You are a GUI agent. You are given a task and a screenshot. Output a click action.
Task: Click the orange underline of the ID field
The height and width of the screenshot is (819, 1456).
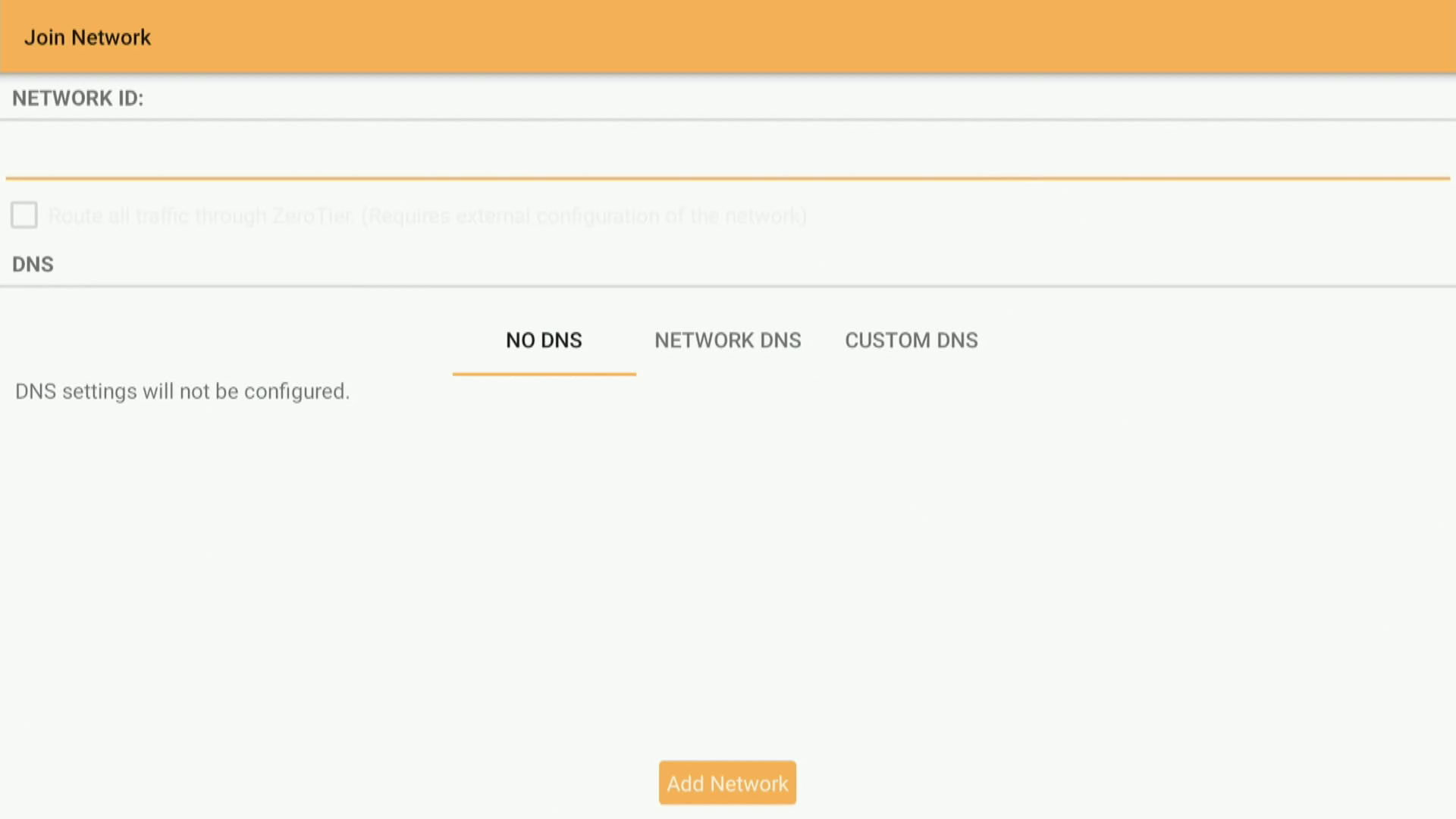tap(726, 178)
